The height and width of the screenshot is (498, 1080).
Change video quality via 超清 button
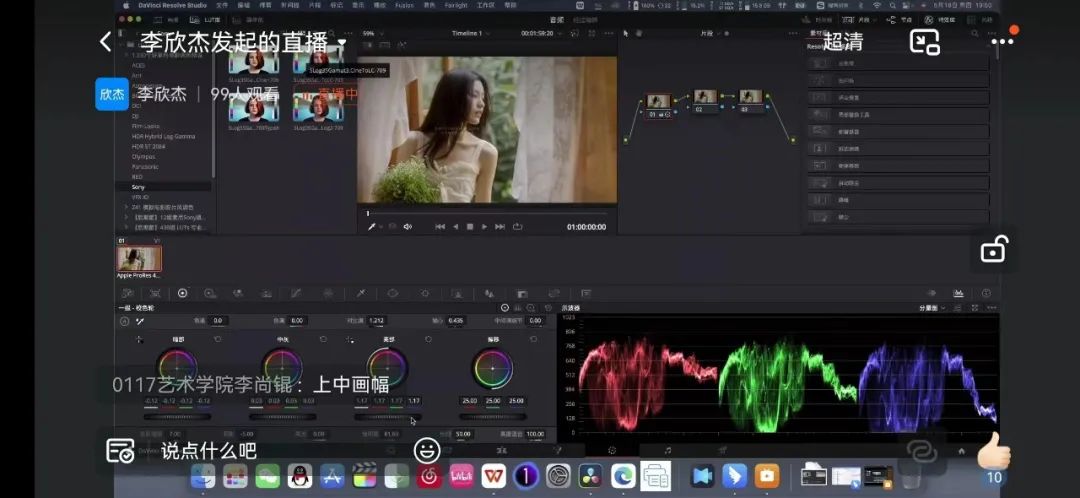[x=843, y=42]
